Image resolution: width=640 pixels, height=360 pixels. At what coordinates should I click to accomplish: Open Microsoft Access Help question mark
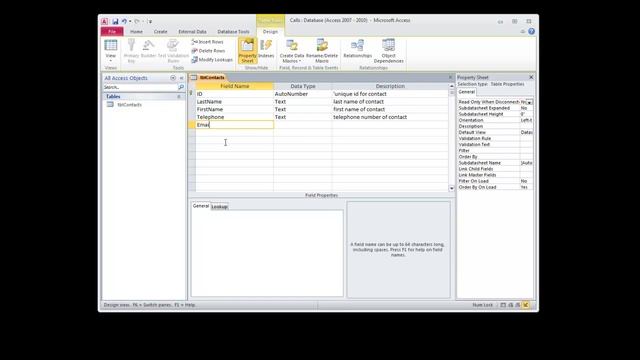click(531, 31)
